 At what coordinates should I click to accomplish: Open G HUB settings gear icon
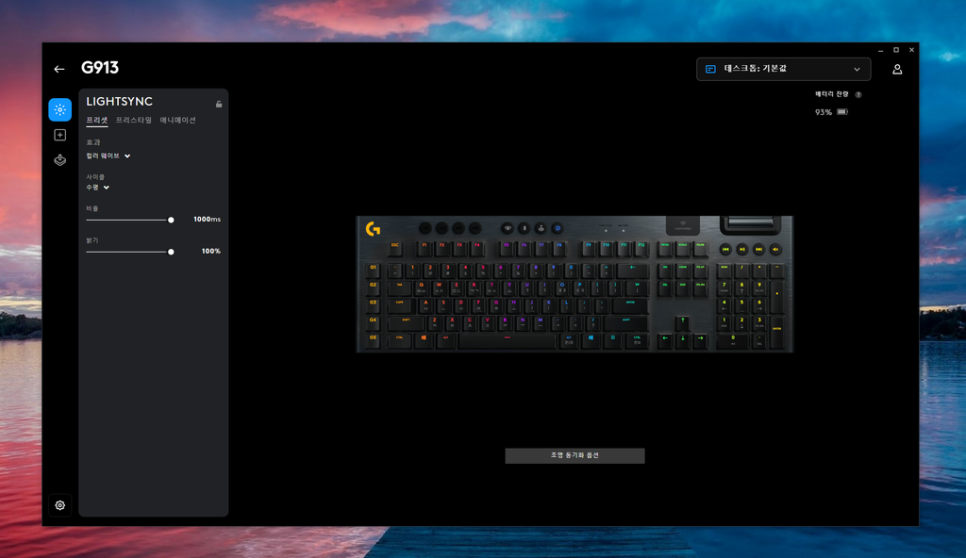coord(60,505)
